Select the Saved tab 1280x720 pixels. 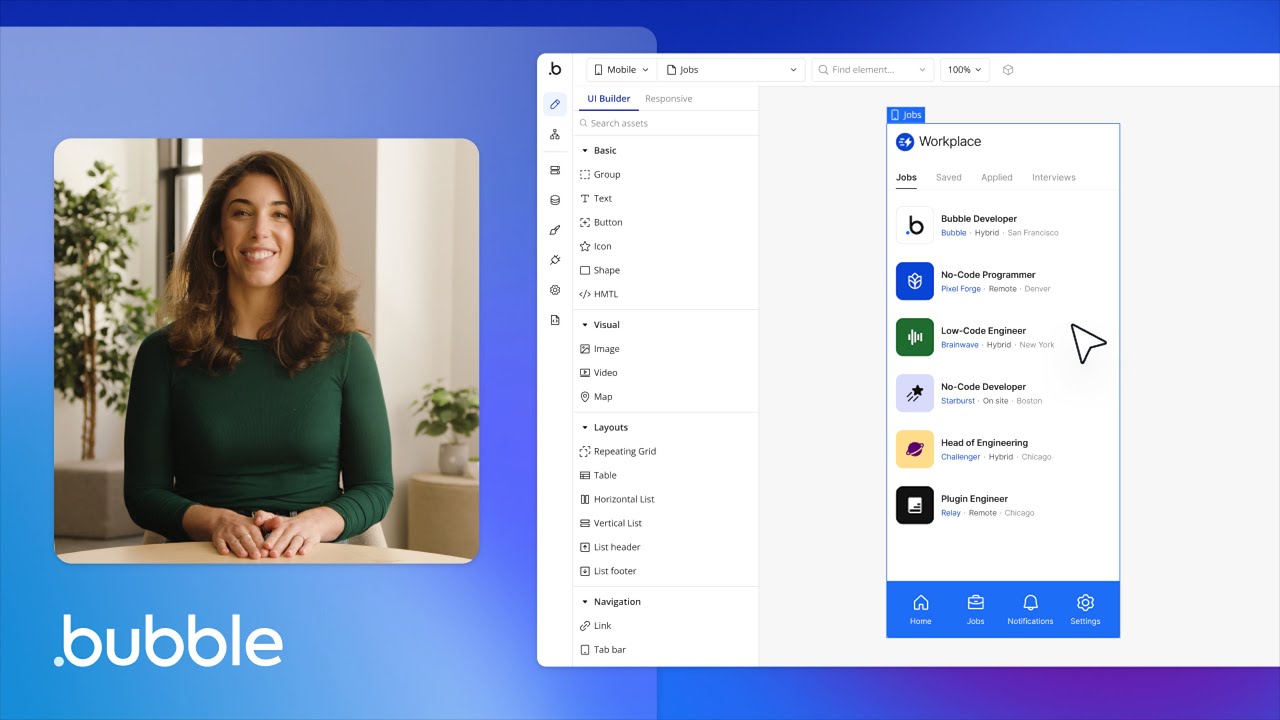tap(949, 177)
